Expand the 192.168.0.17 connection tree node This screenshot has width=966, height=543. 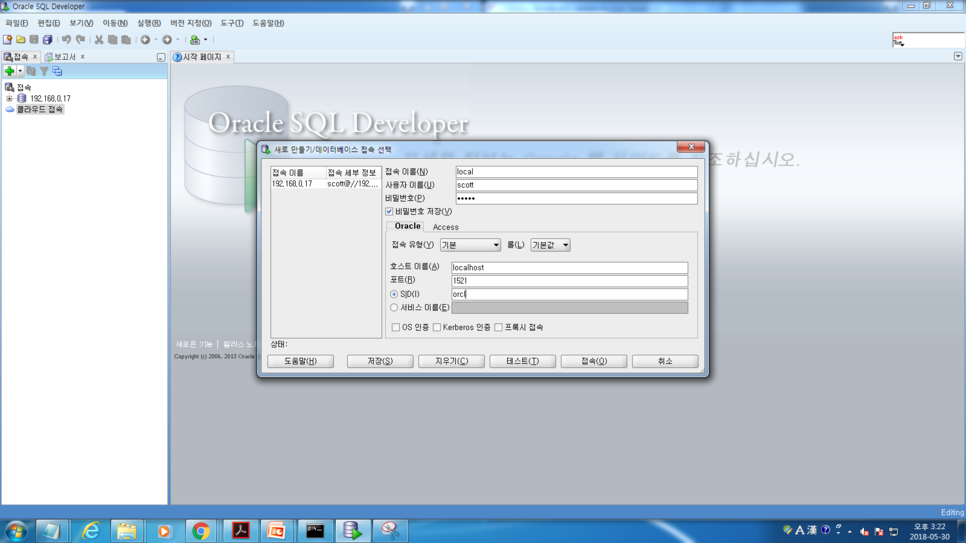point(9,99)
